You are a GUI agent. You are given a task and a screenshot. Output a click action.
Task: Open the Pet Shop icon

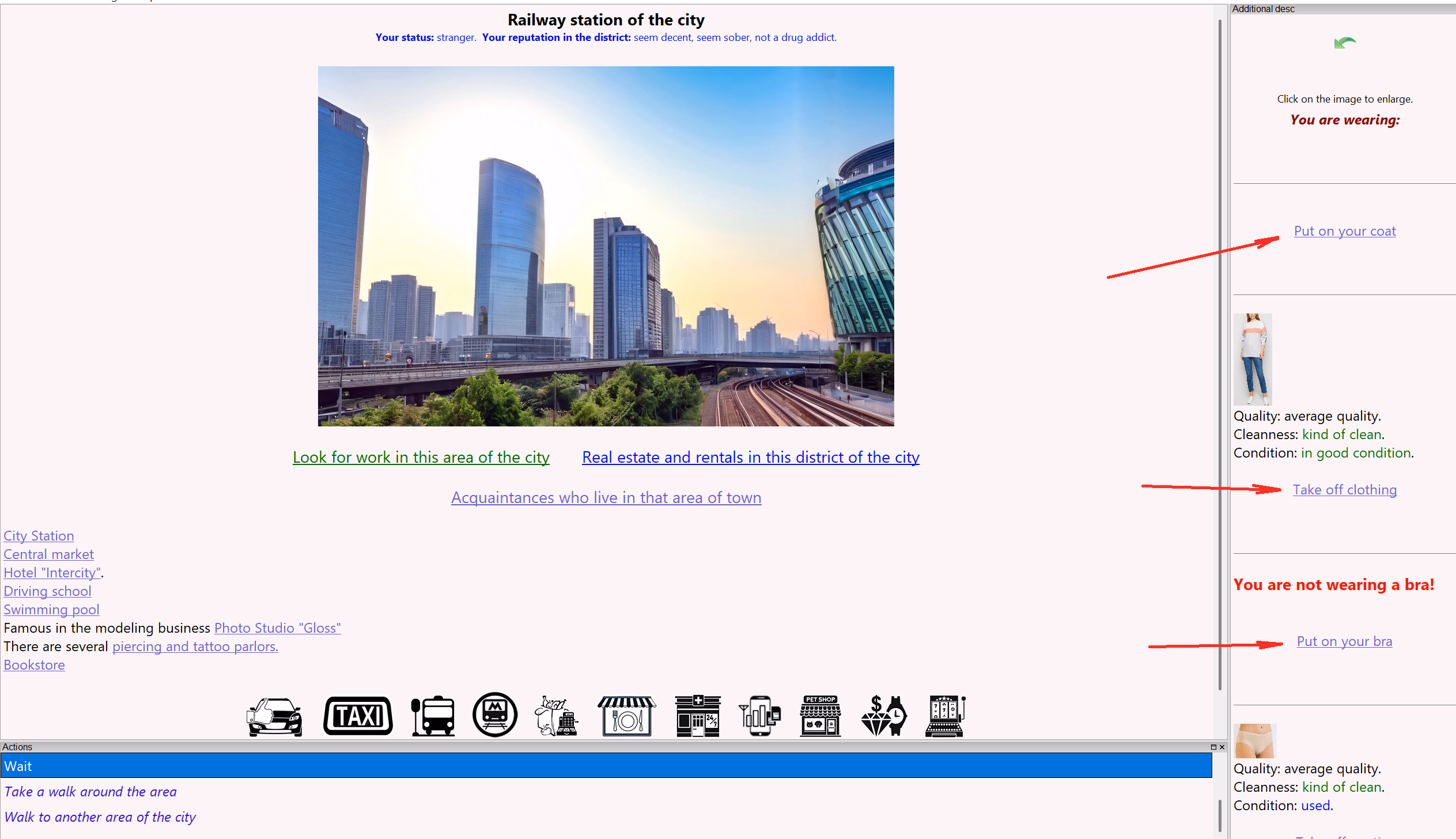(820, 716)
